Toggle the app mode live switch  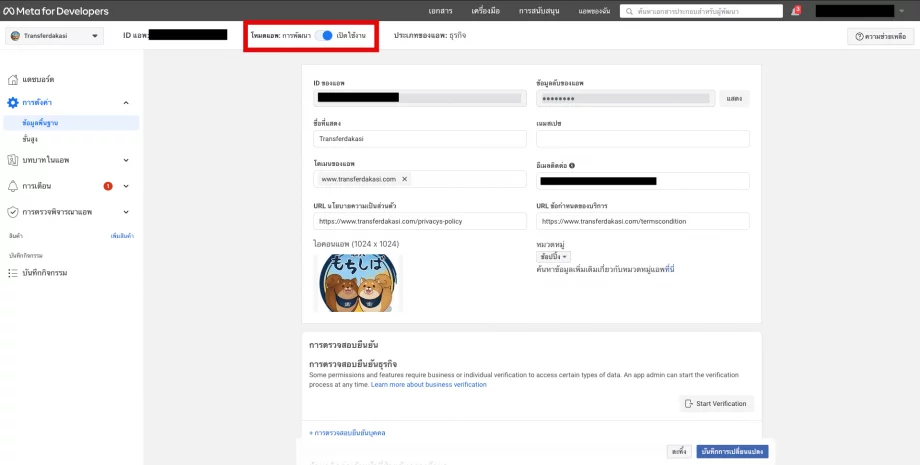[x=323, y=35]
